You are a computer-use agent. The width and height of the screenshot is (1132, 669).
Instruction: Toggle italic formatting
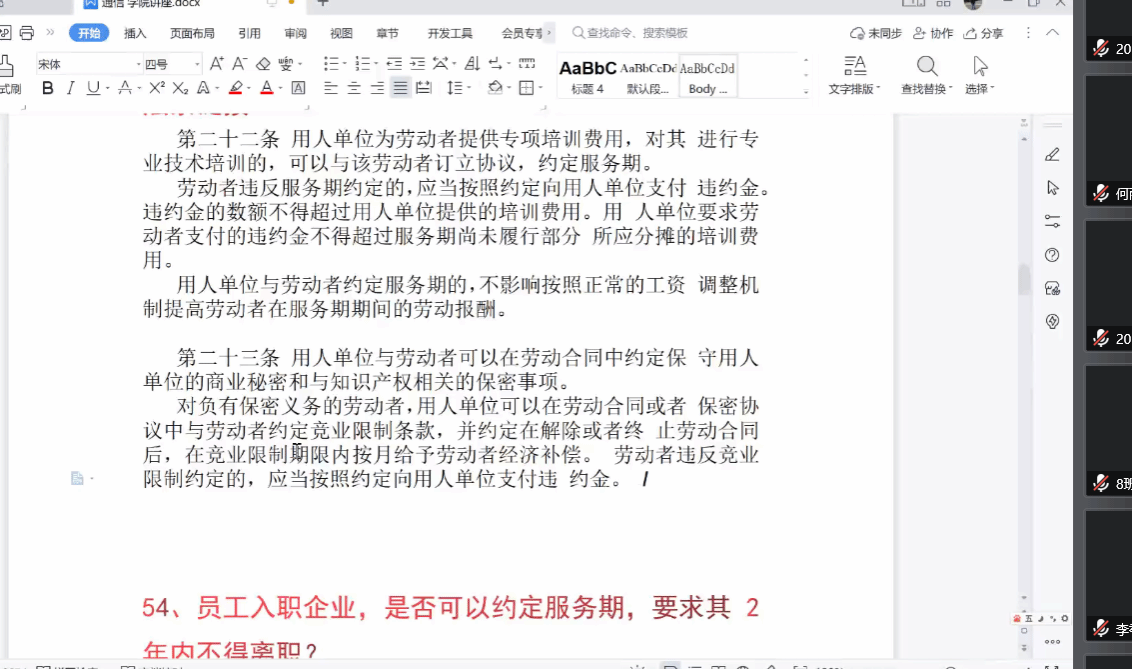pyautogui.click(x=70, y=88)
